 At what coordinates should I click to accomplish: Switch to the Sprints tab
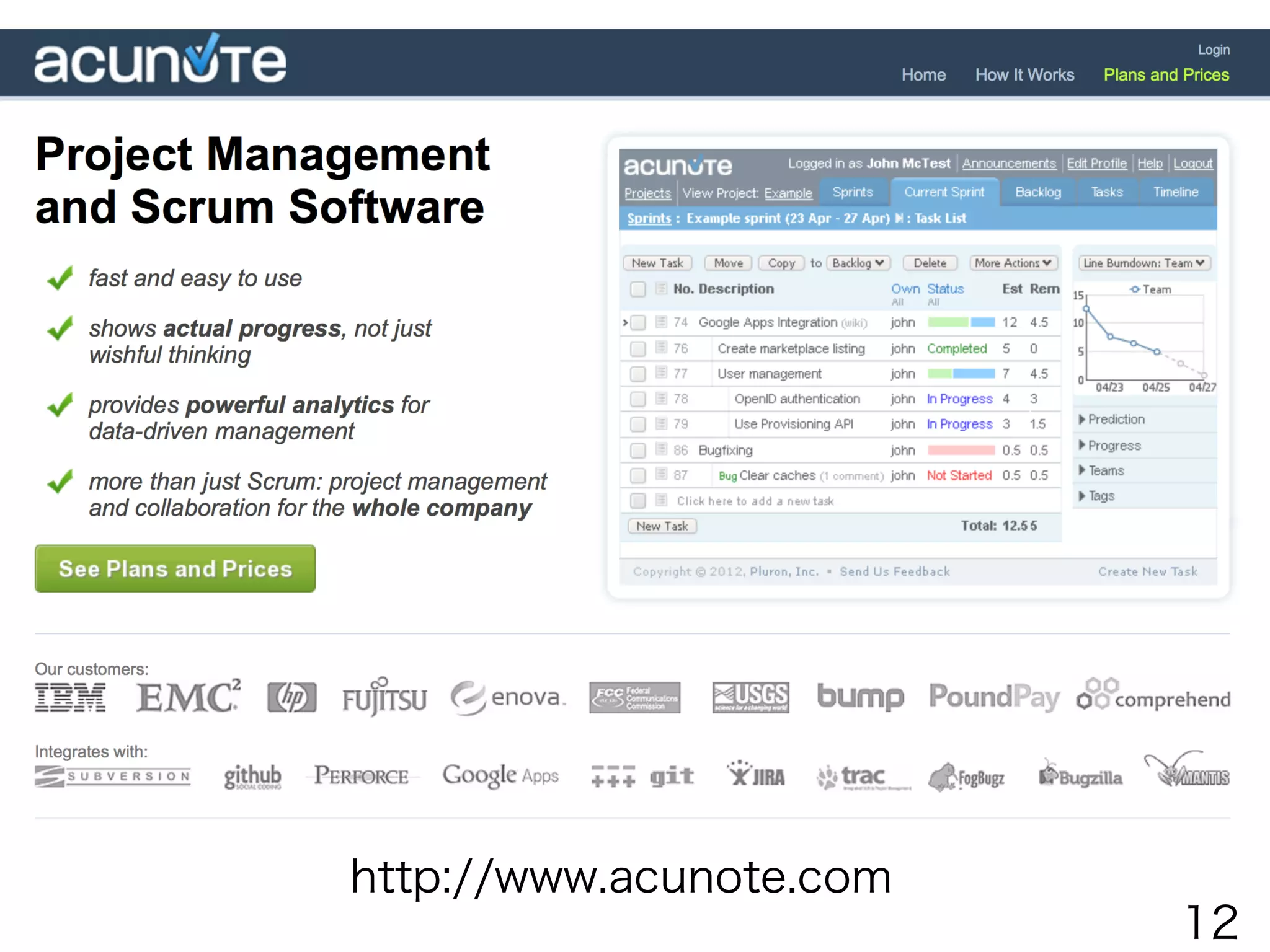pyautogui.click(x=853, y=193)
